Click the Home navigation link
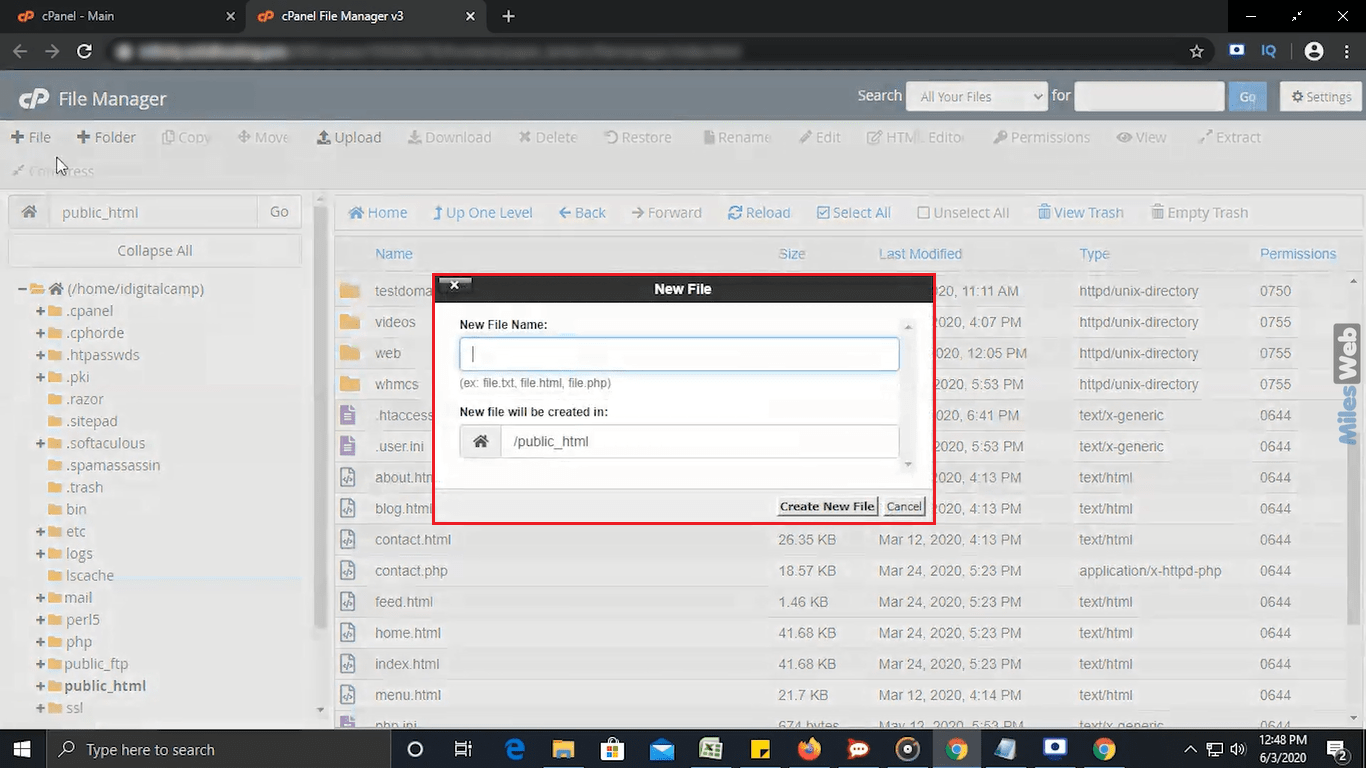Image resolution: width=1366 pixels, height=768 pixels. [377, 212]
